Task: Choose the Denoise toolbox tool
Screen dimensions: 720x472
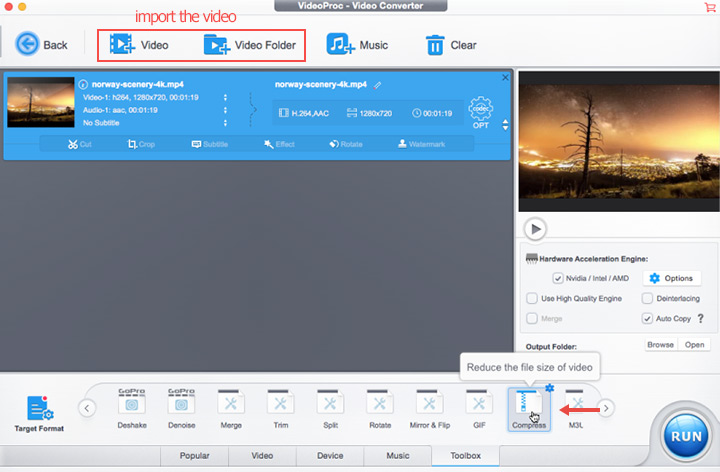Action: [181, 403]
